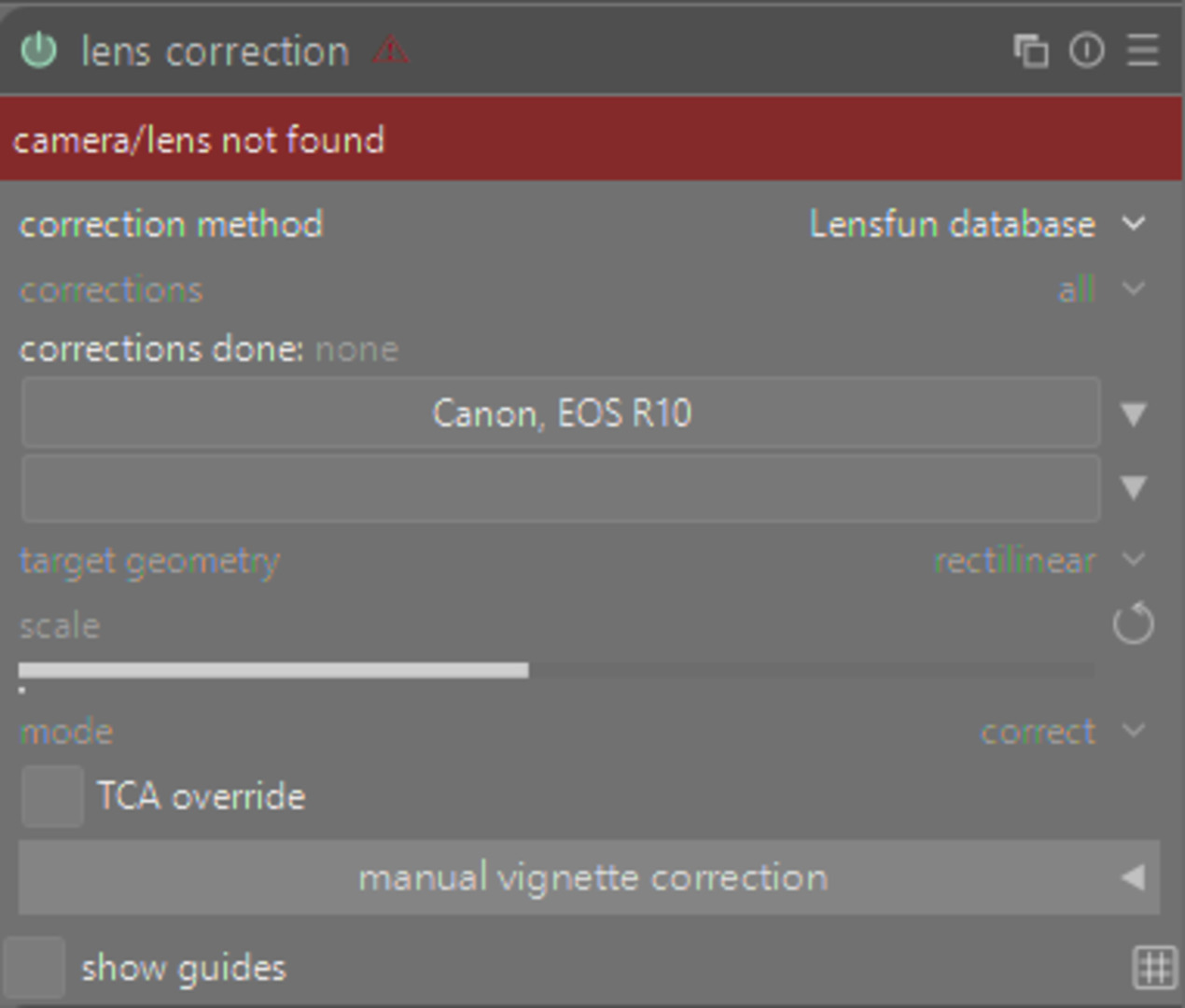This screenshot has height=1008, width=1185.
Task: Expand the target geometry dropdown
Action: click(1038, 561)
